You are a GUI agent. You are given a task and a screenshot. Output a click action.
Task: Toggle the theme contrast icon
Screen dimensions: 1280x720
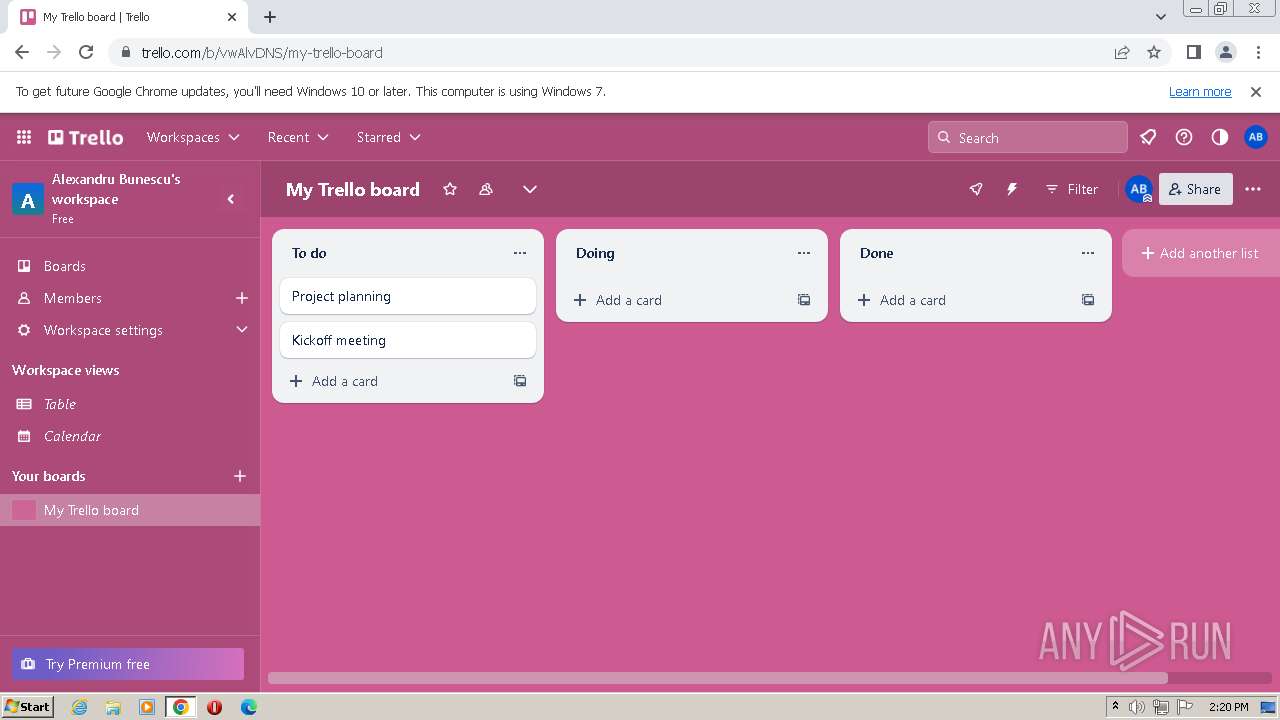[x=1220, y=137]
